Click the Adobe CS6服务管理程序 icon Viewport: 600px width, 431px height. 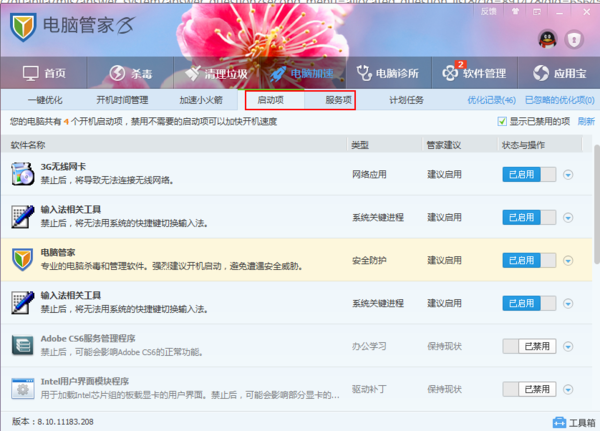pyautogui.click(x=23, y=346)
